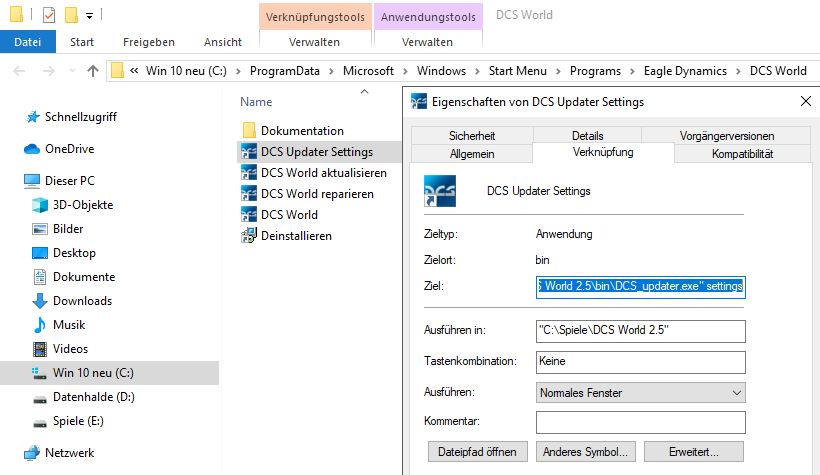
Task: Switch to the Kompatibilität tab
Action: coord(742,154)
